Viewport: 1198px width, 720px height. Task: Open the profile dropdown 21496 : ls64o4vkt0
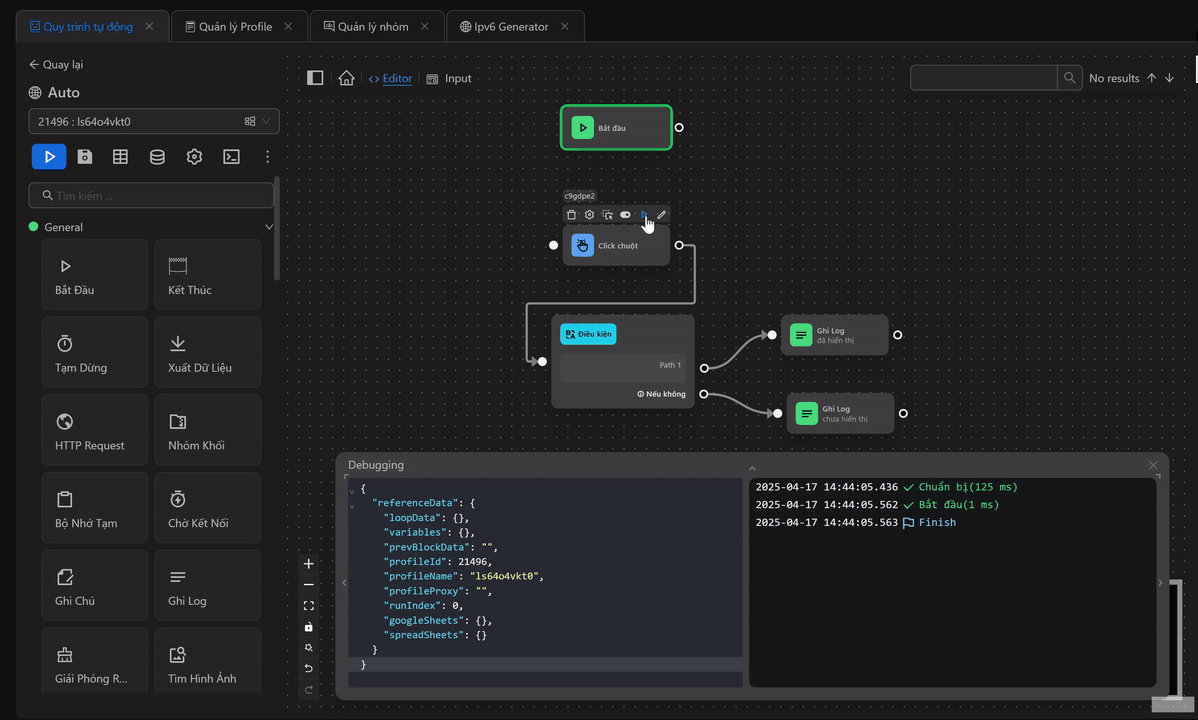pos(154,122)
